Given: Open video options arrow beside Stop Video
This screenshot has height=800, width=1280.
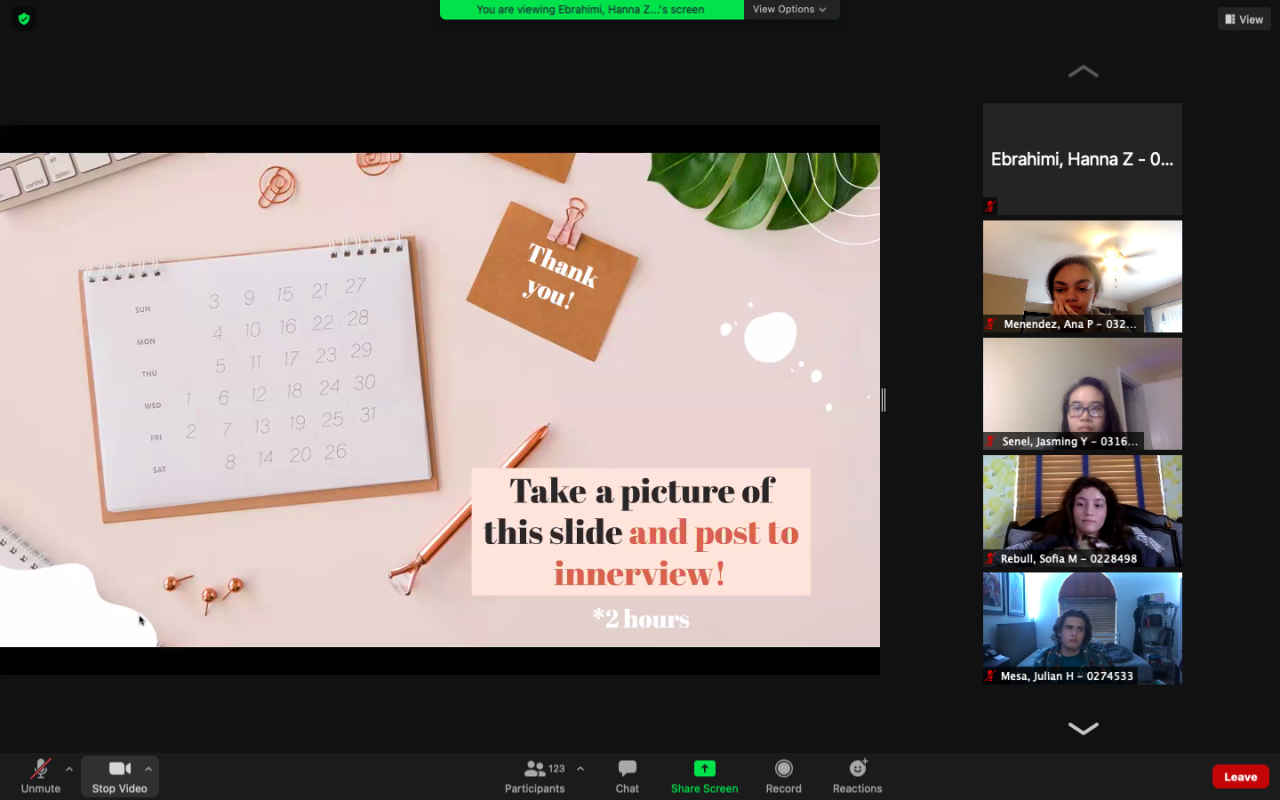Looking at the screenshot, I should point(148,769).
